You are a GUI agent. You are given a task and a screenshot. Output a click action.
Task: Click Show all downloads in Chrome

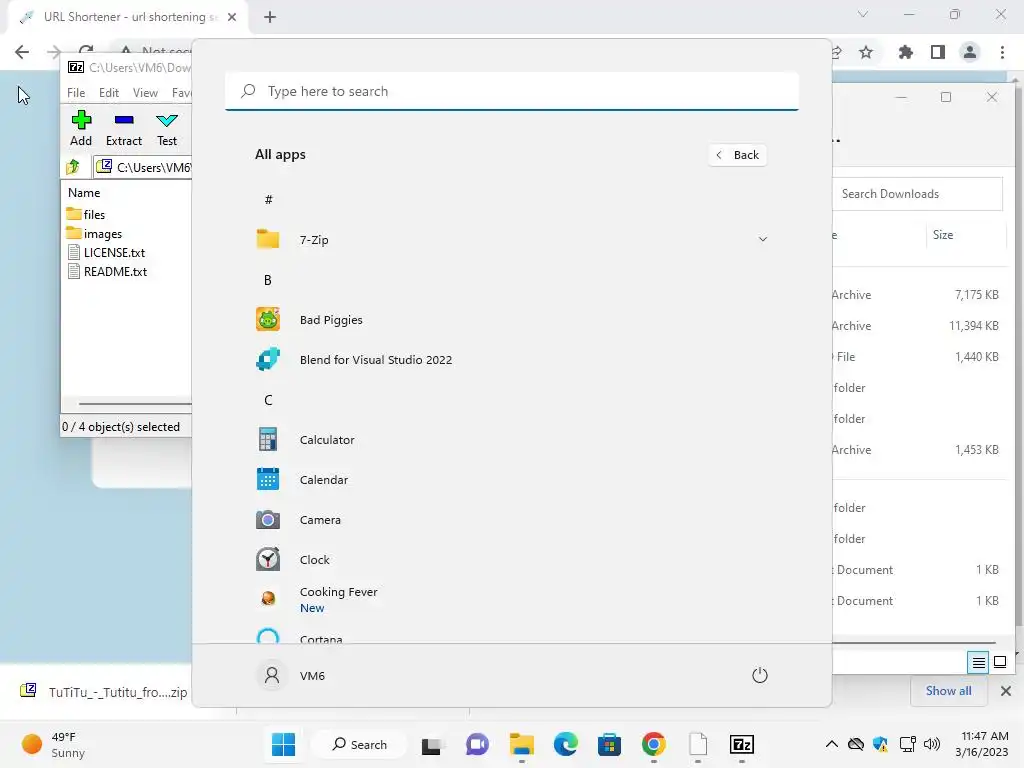948,691
